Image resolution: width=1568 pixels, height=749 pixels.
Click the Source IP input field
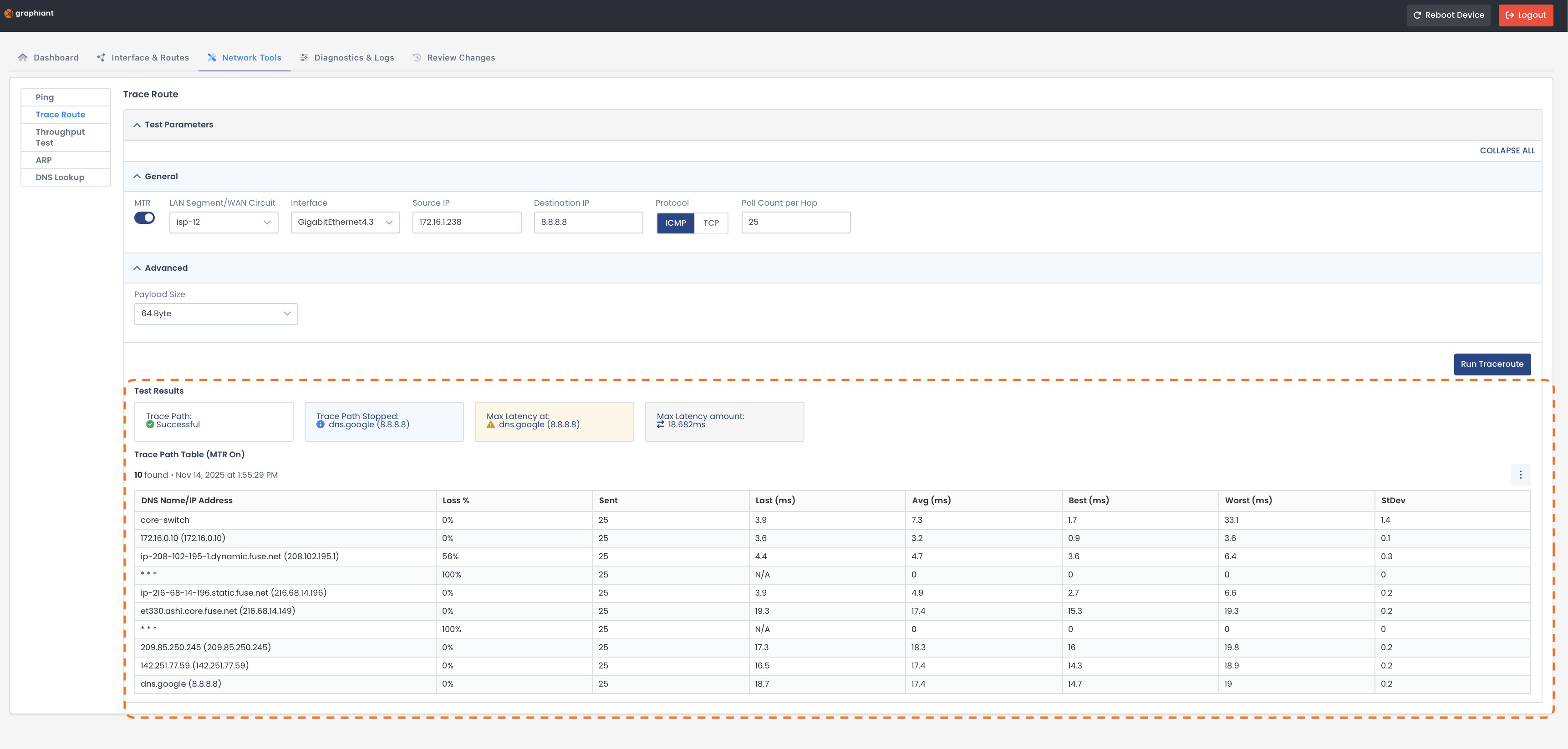(467, 222)
